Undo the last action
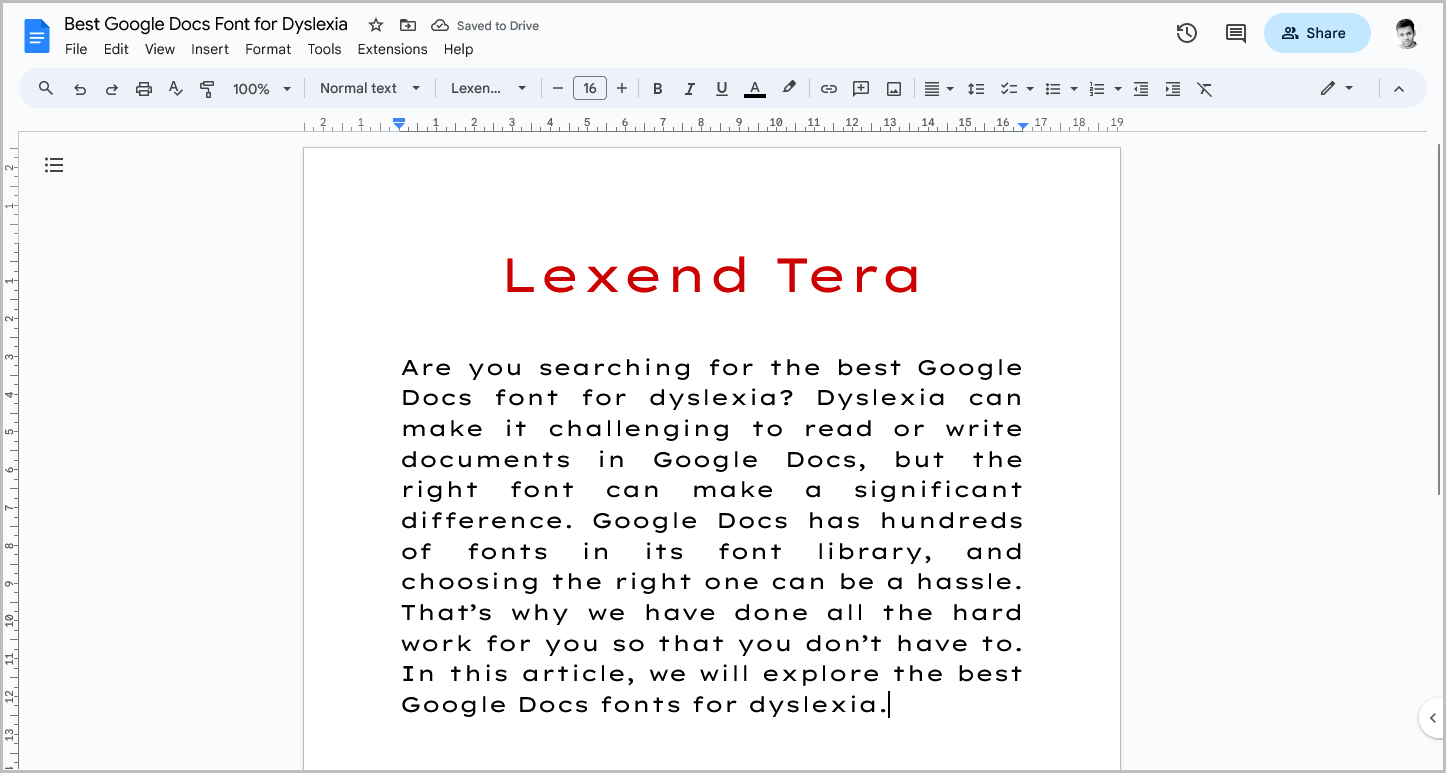 pos(80,89)
